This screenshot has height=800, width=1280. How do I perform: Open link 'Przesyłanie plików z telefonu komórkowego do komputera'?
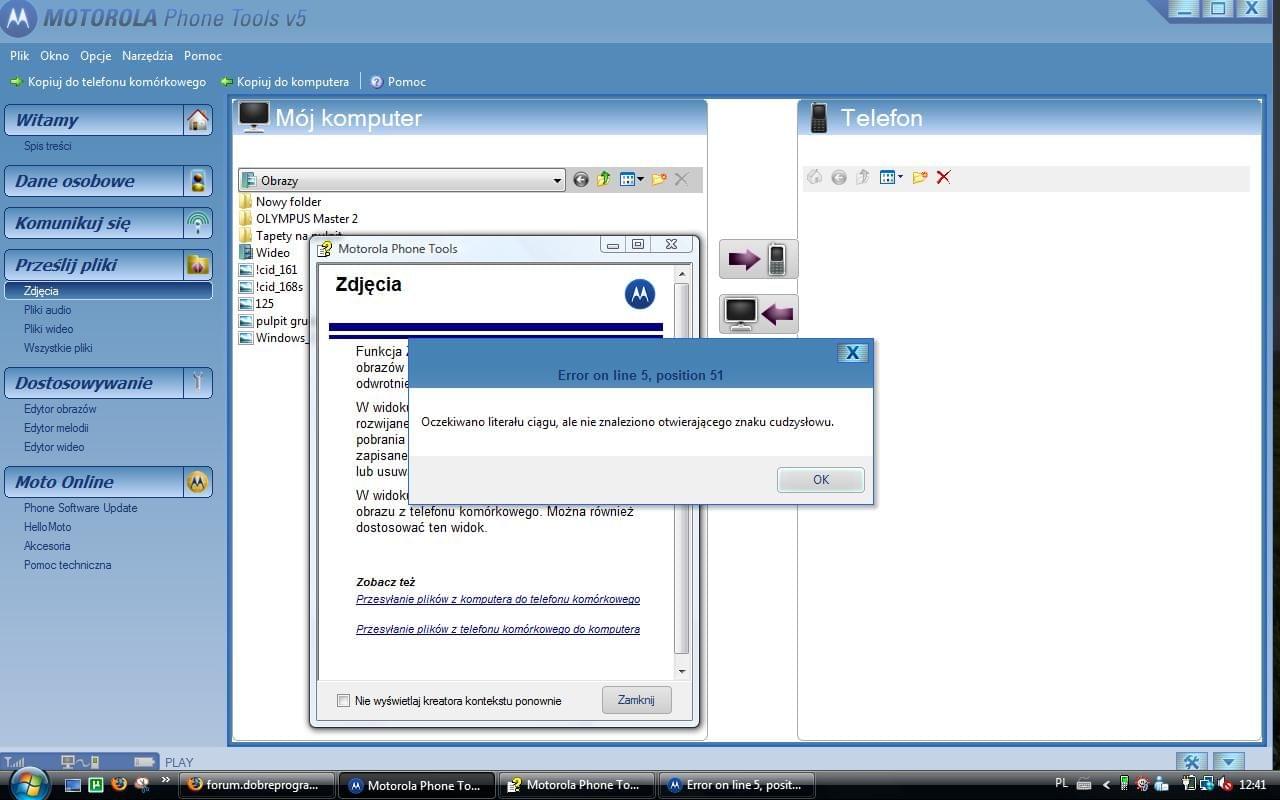click(x=498, y=629)
